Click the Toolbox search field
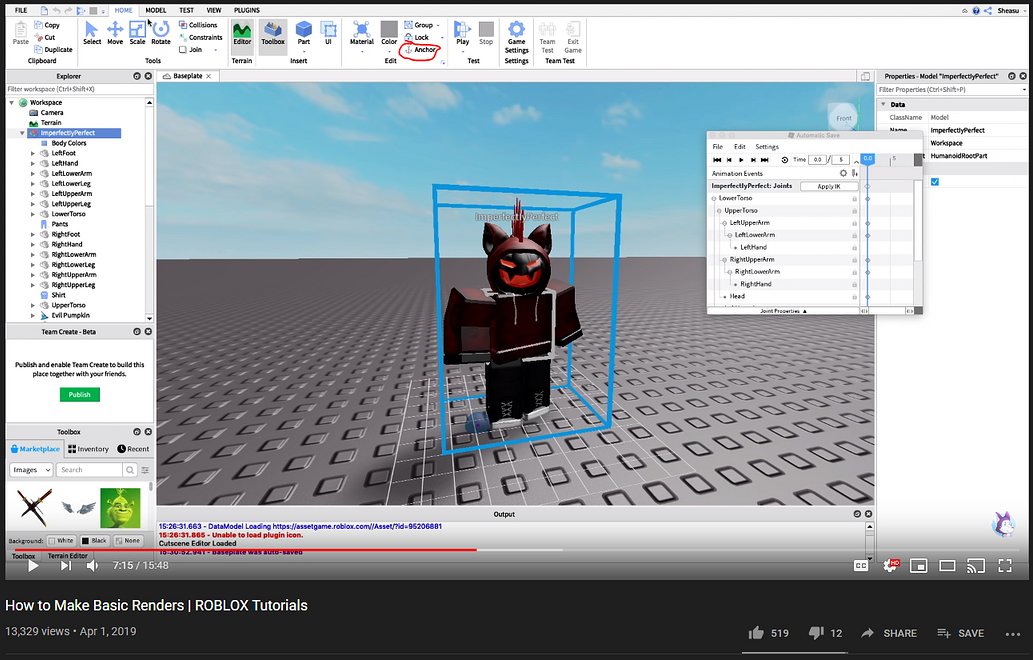Screen dimensions: 1033x660 85,469
